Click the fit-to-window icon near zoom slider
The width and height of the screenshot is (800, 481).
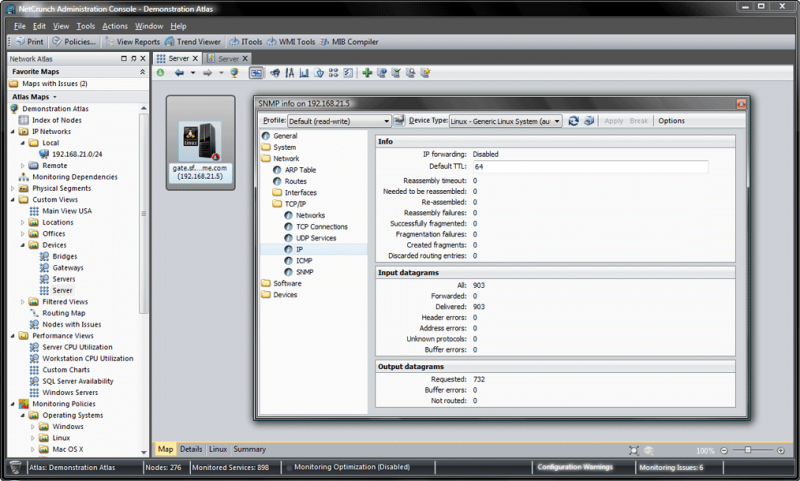[x=634, y=450]
